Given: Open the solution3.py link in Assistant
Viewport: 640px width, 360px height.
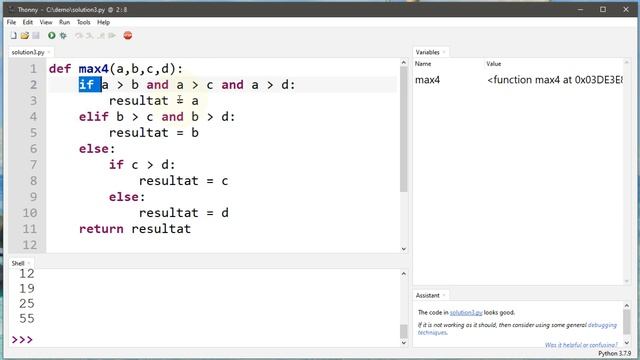Looking at the screenshot, I should click(466, 313).
